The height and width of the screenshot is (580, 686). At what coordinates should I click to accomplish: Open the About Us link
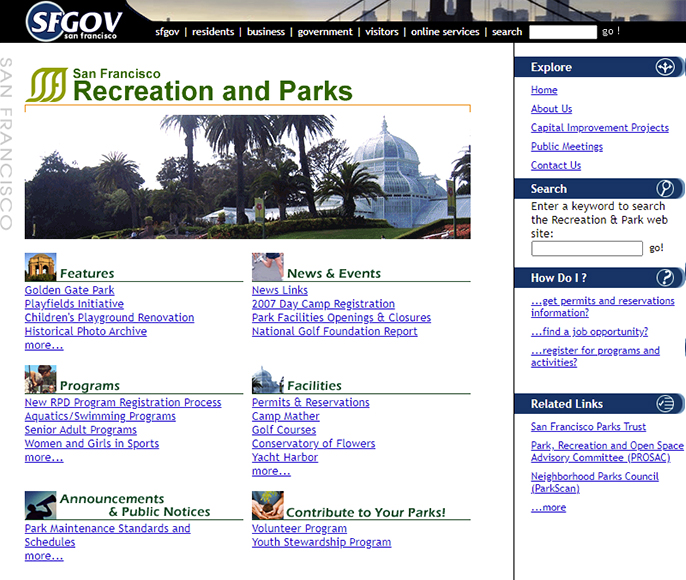[551, 109]
